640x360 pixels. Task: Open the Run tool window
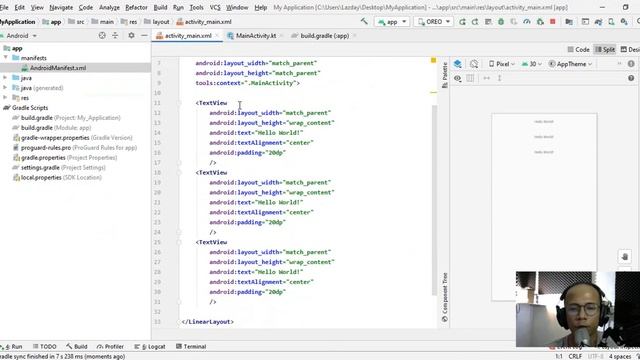click(11, 346)
